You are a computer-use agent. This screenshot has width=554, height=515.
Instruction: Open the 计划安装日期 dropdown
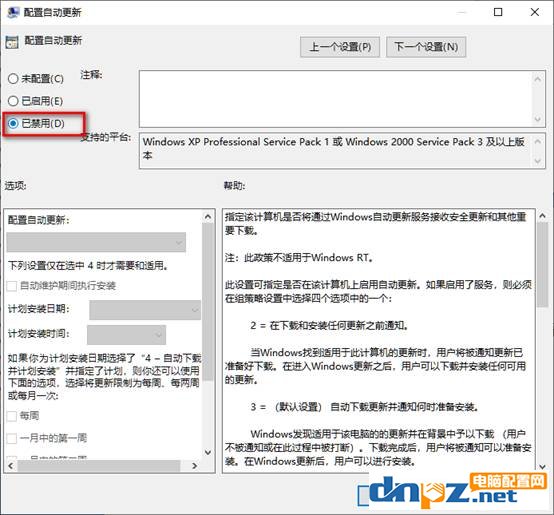pos(145,310)
